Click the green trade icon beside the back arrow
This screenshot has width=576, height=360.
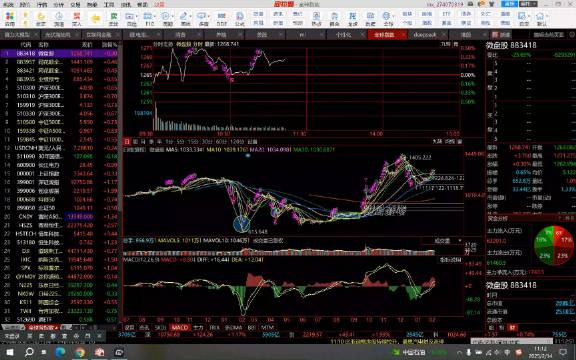(x=114, y=18)
